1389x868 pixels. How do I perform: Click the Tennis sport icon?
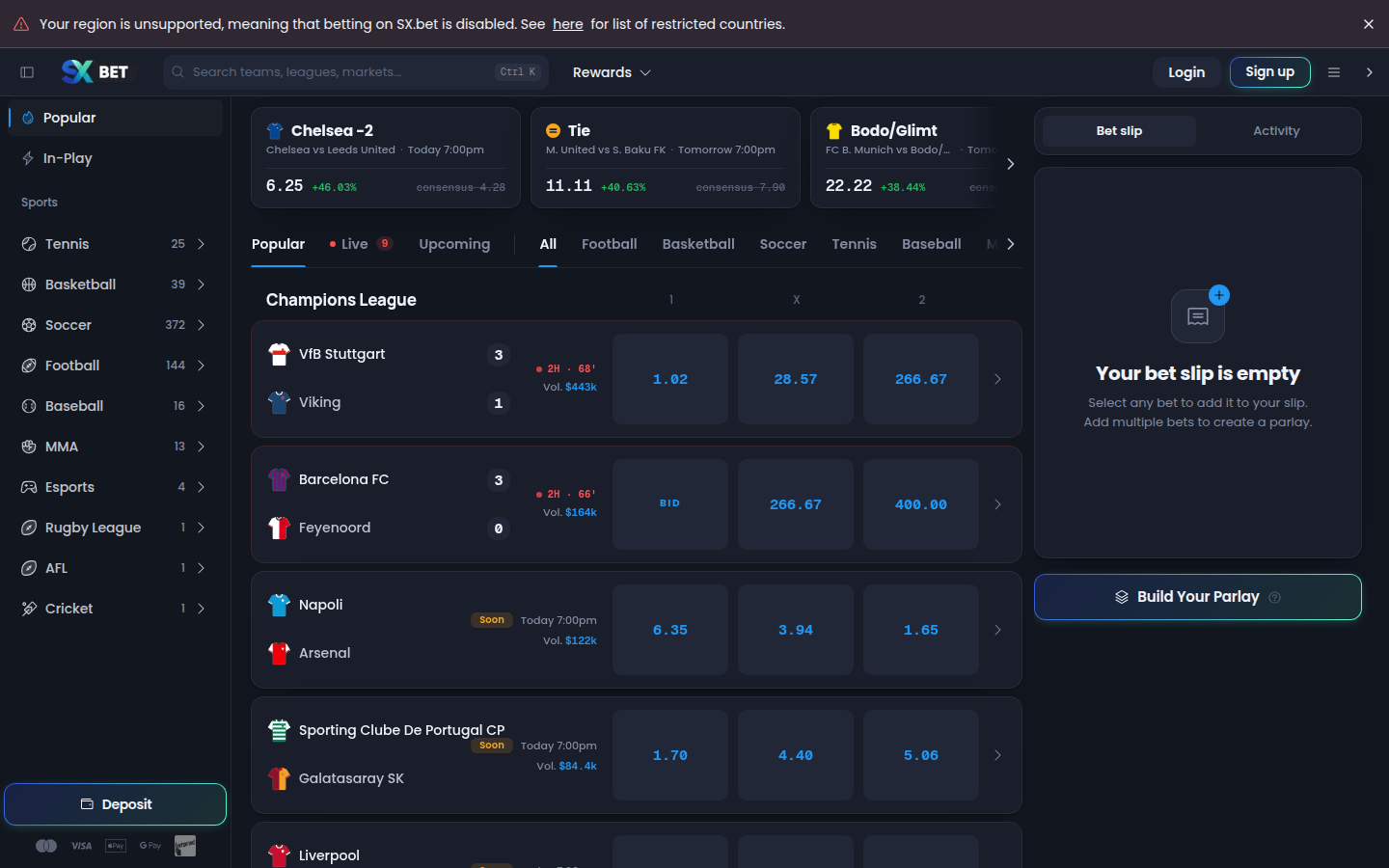pos(29,244)
